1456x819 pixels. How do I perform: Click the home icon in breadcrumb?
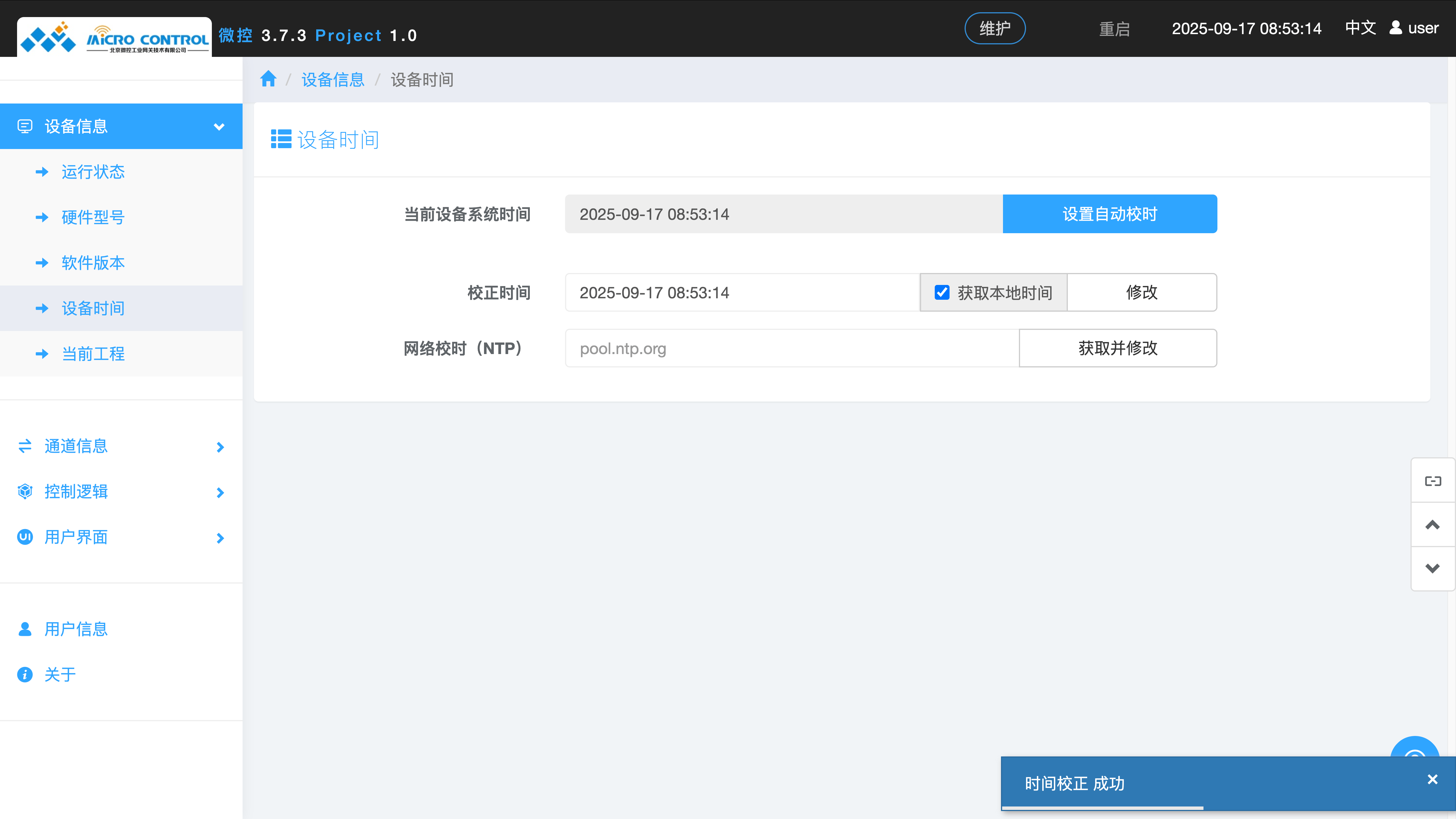pyautogui.click(x=268, y=79)
